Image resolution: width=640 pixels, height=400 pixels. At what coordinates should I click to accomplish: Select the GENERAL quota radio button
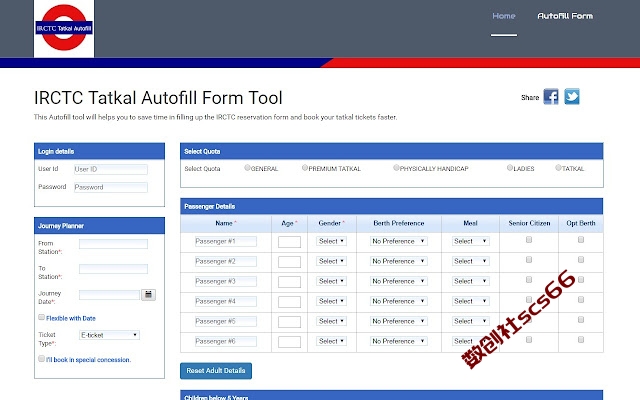point(247,167)
